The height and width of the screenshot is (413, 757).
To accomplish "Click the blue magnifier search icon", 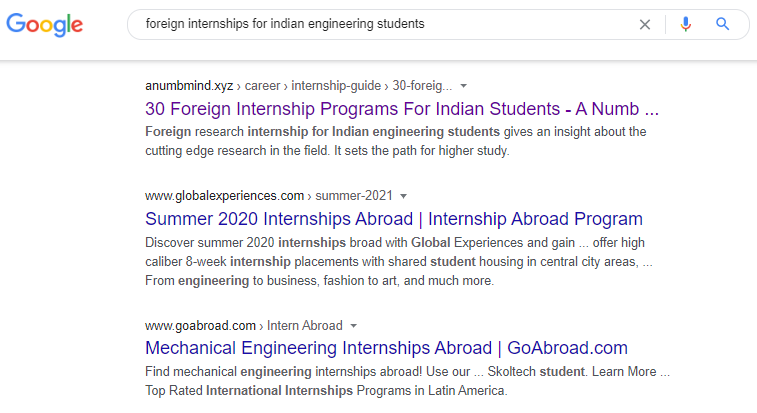I will click(723, 24).
